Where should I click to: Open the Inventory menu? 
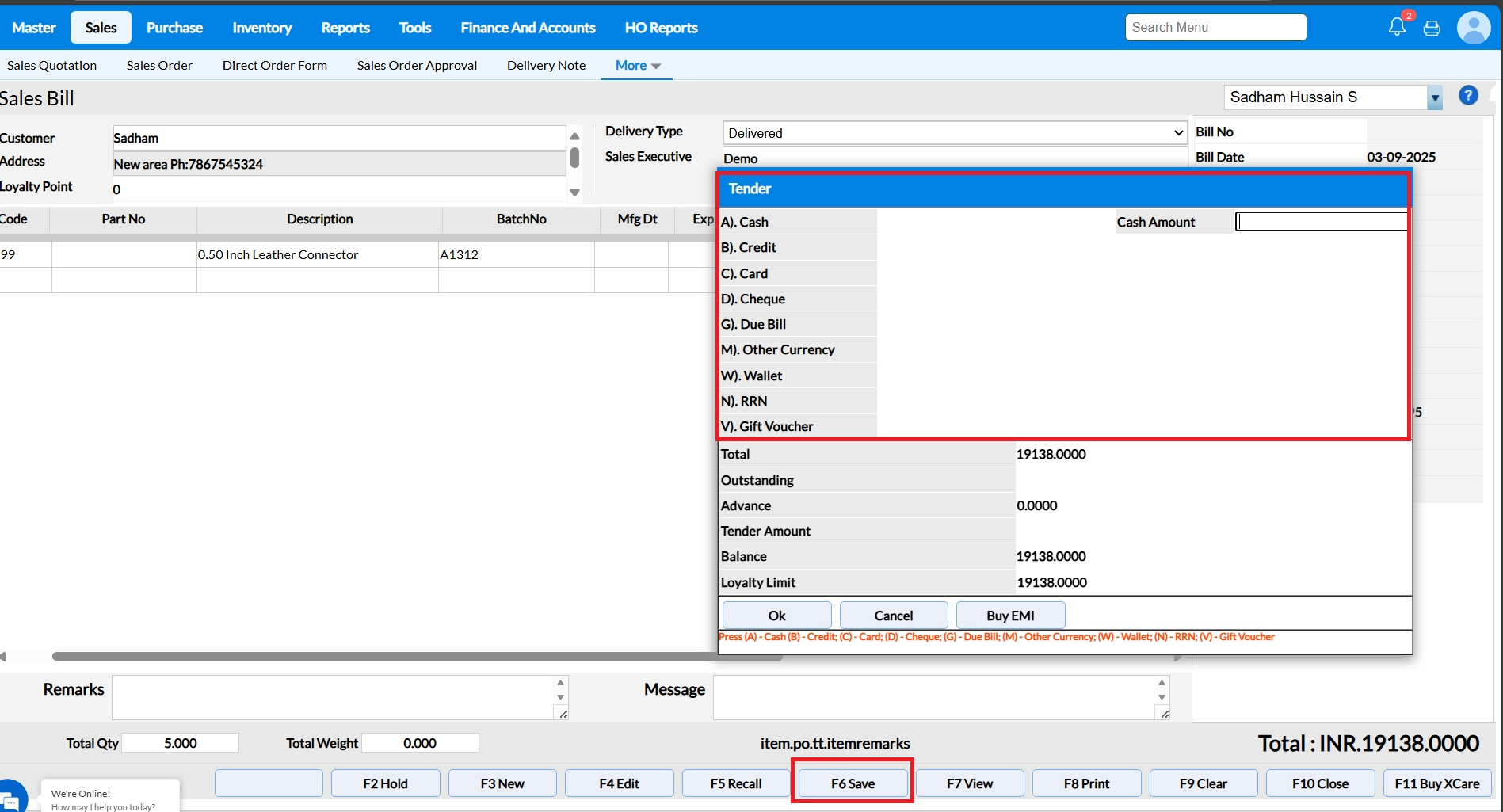[261, 28]
